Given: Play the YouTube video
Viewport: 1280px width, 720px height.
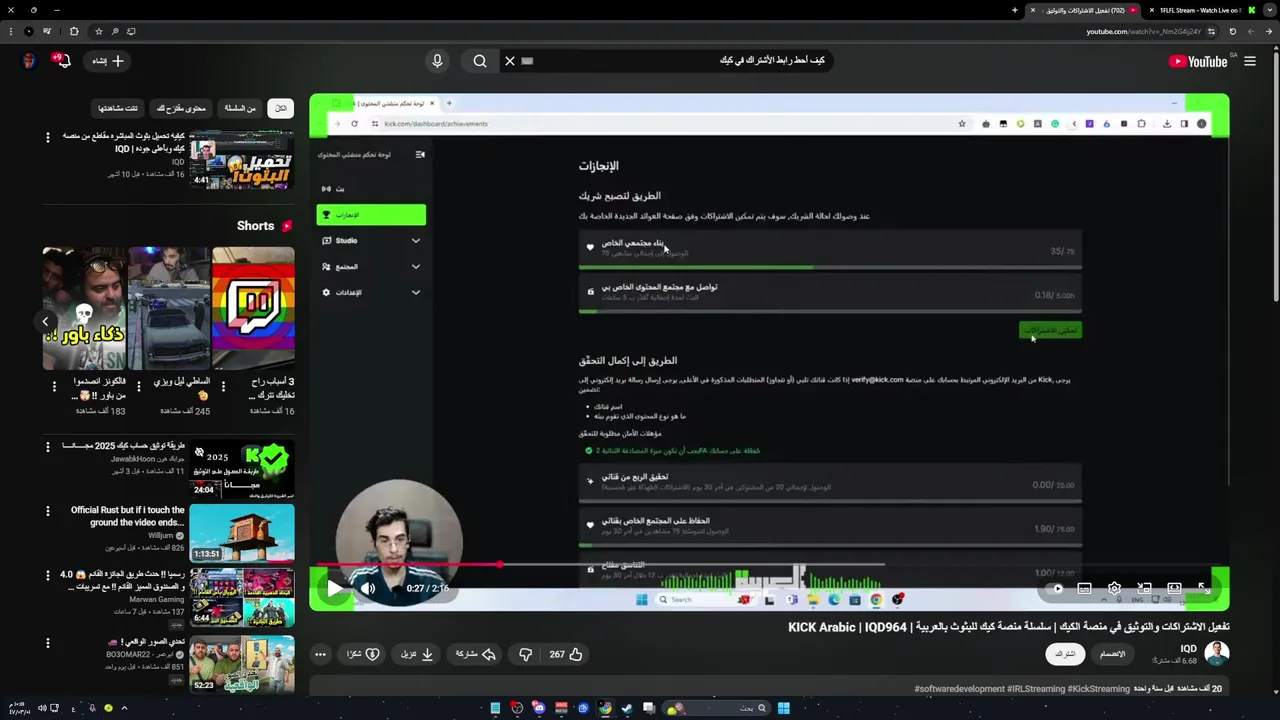Looking at the screenshot, I should point(334,588).
